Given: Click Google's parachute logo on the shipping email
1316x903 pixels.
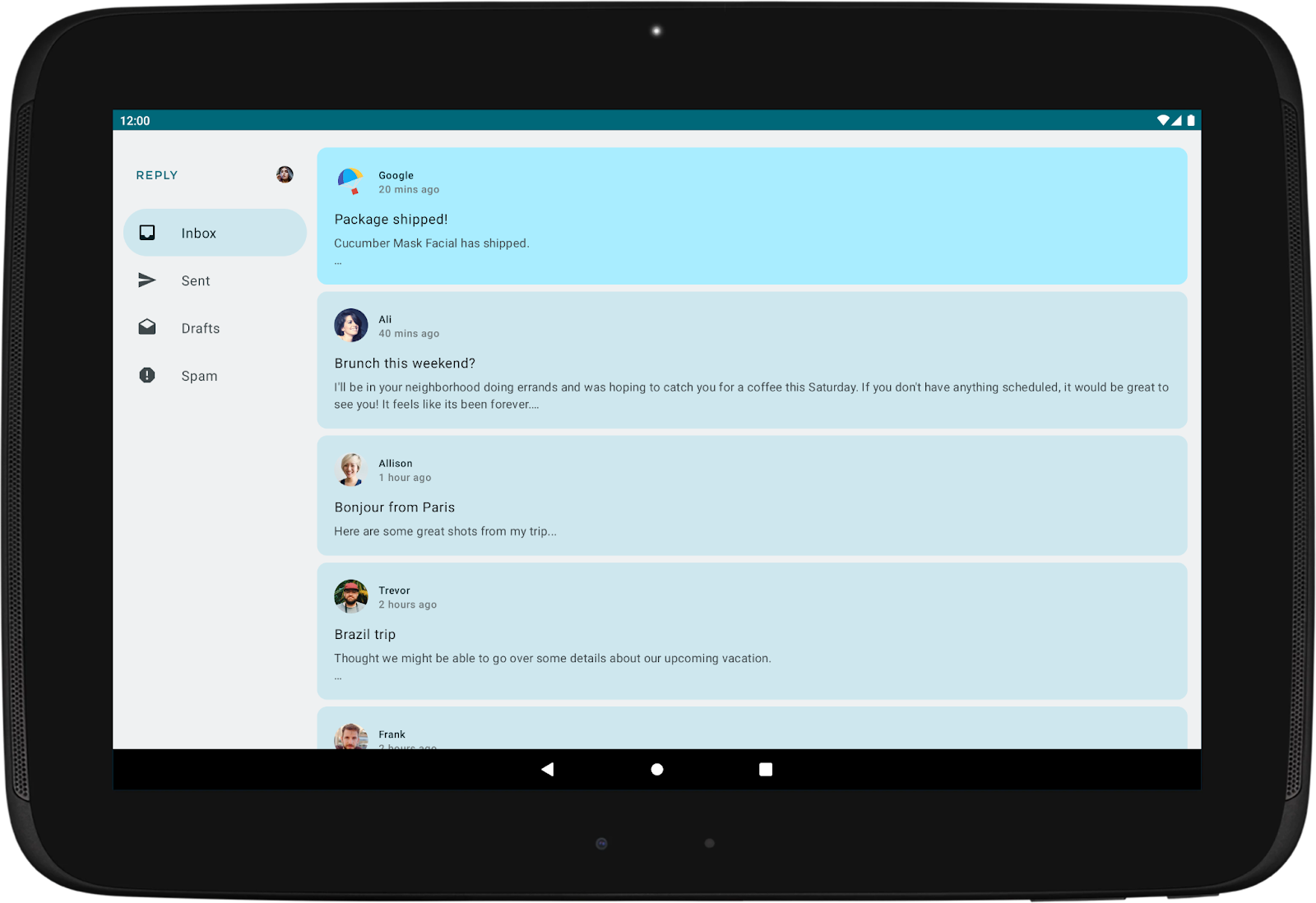Looking at the screenshot, I should pyautogui.click(x=350, y=180).
